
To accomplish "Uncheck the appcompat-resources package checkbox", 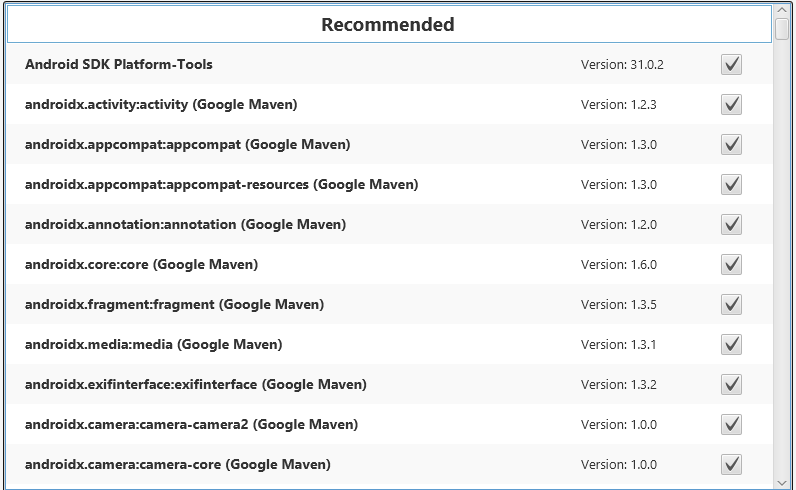I will pos(731,185).
